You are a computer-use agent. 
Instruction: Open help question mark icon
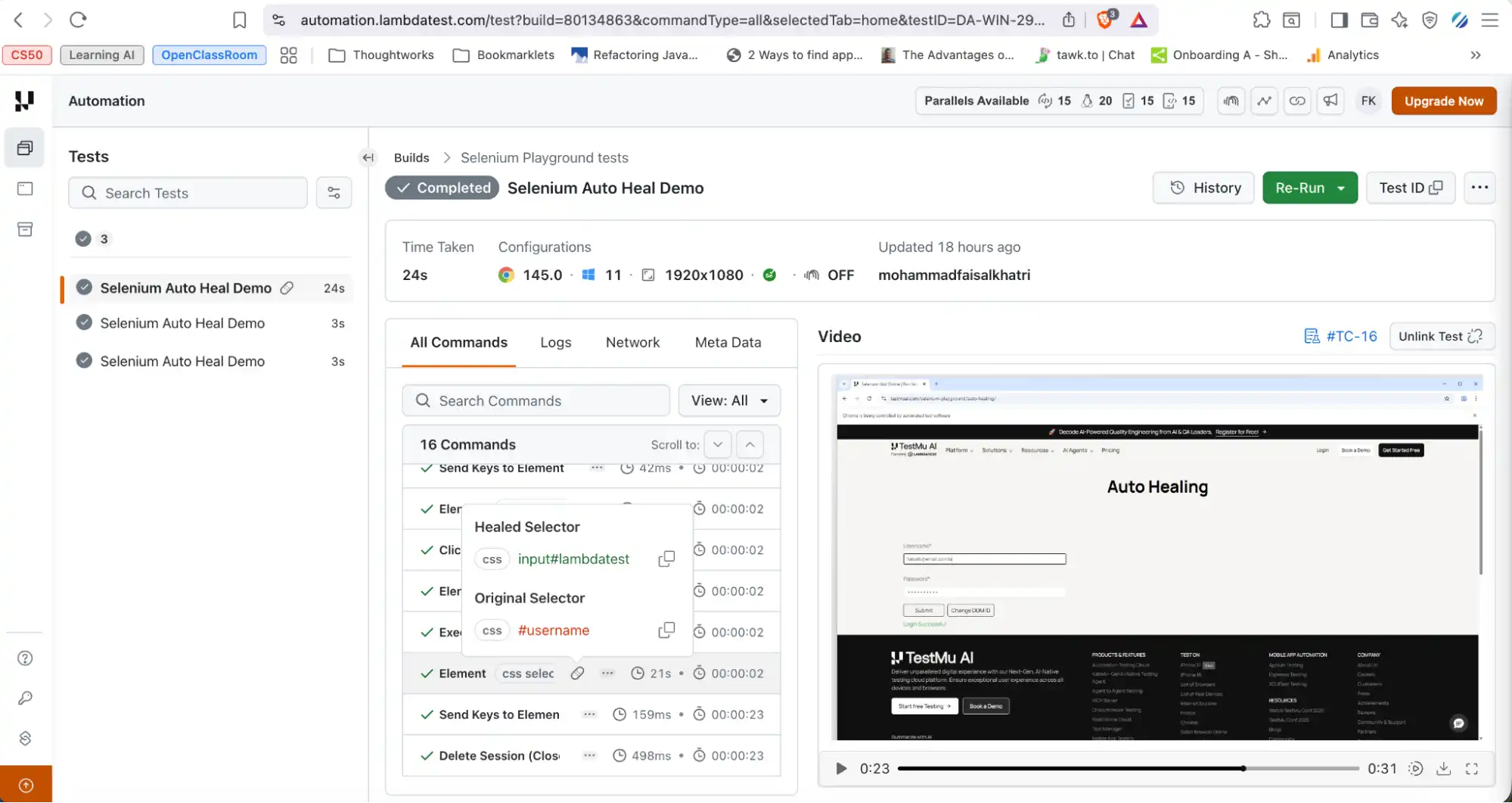25,658
